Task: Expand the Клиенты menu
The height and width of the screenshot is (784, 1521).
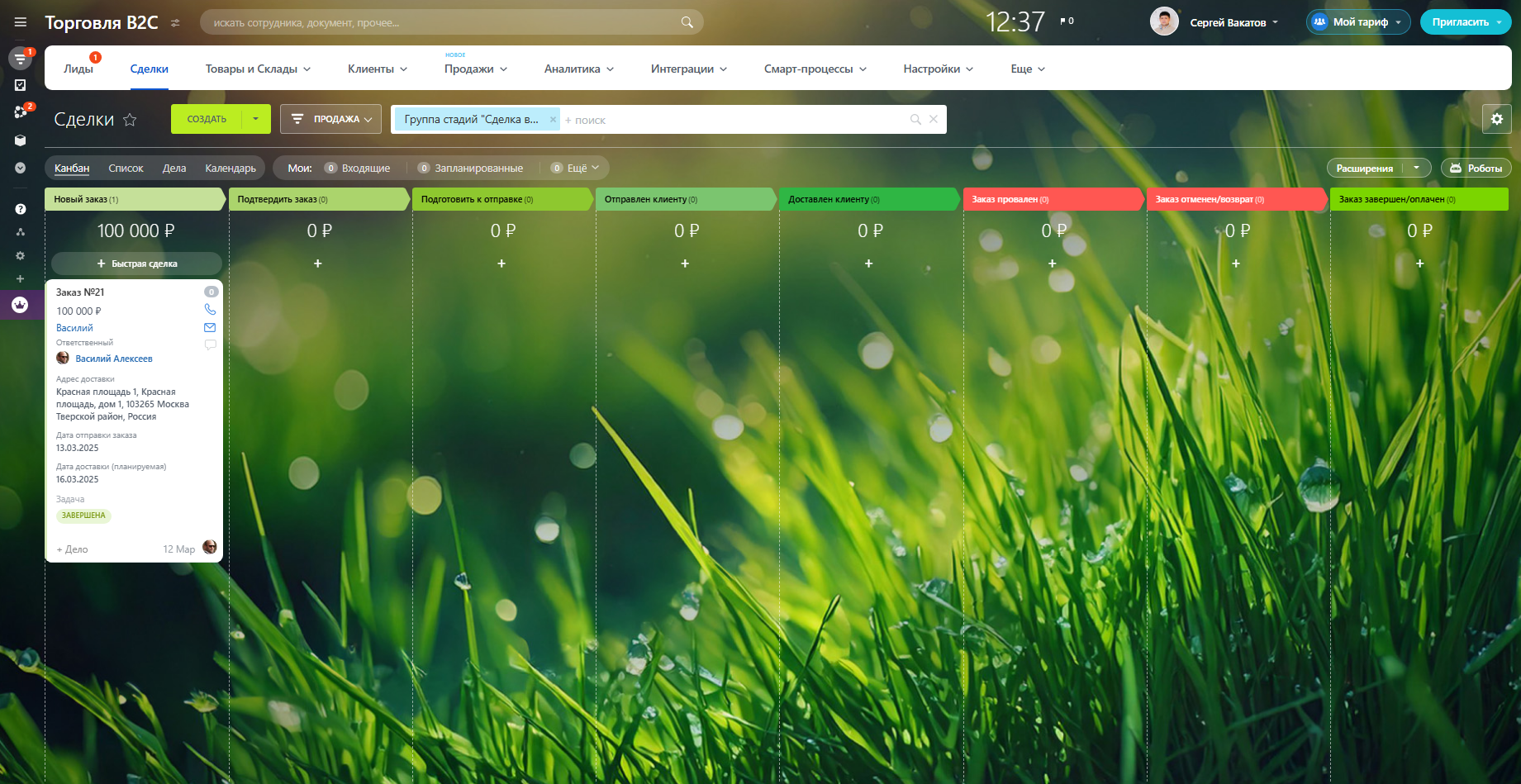Action: (378, 69)
